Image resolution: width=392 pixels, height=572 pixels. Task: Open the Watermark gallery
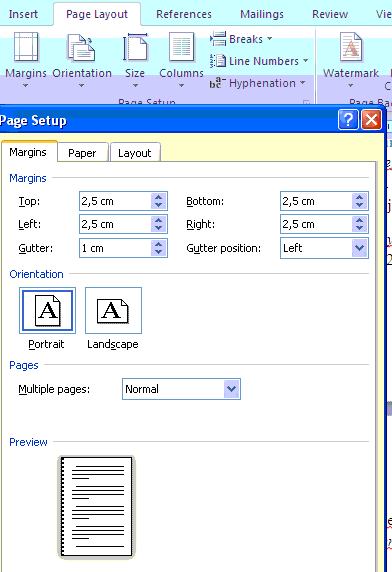click(x=350, y=60)
